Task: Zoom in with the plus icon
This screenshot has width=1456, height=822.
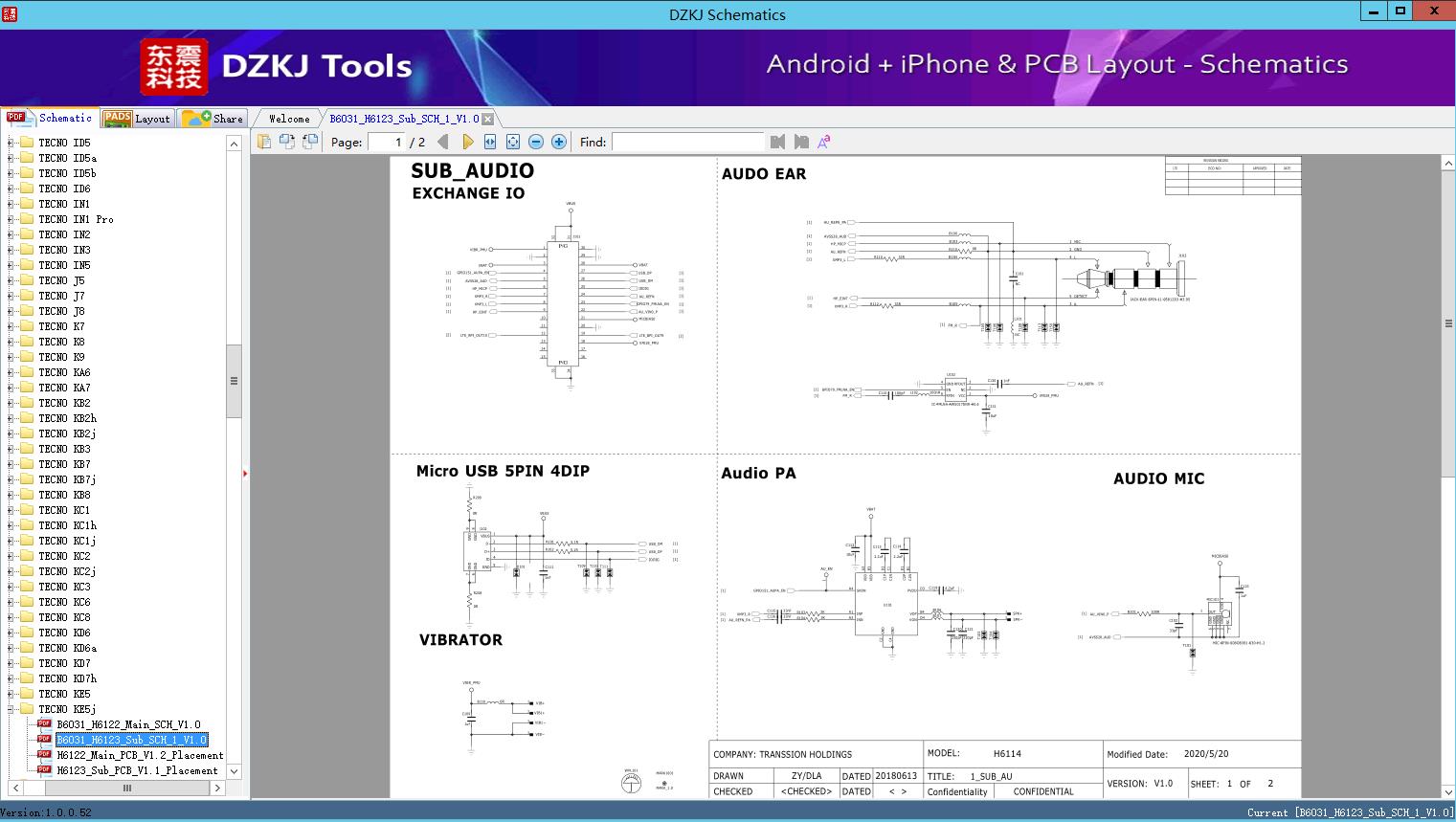Action: pos(559,142)
